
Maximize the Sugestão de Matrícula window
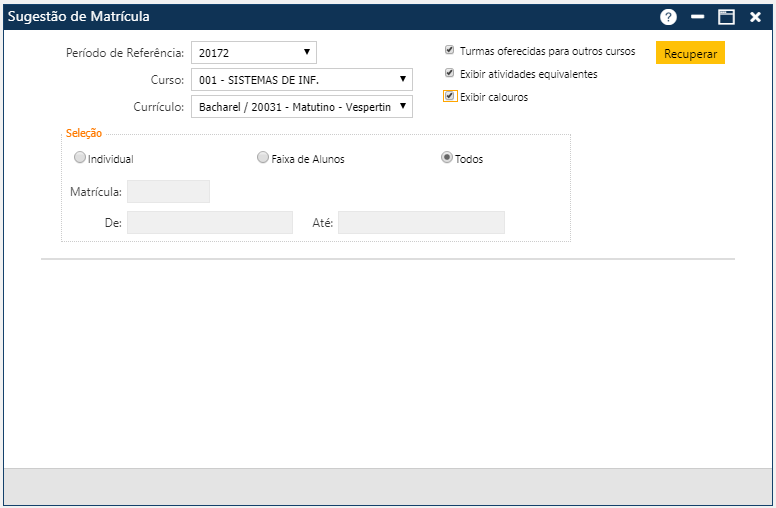coord(726,17)
